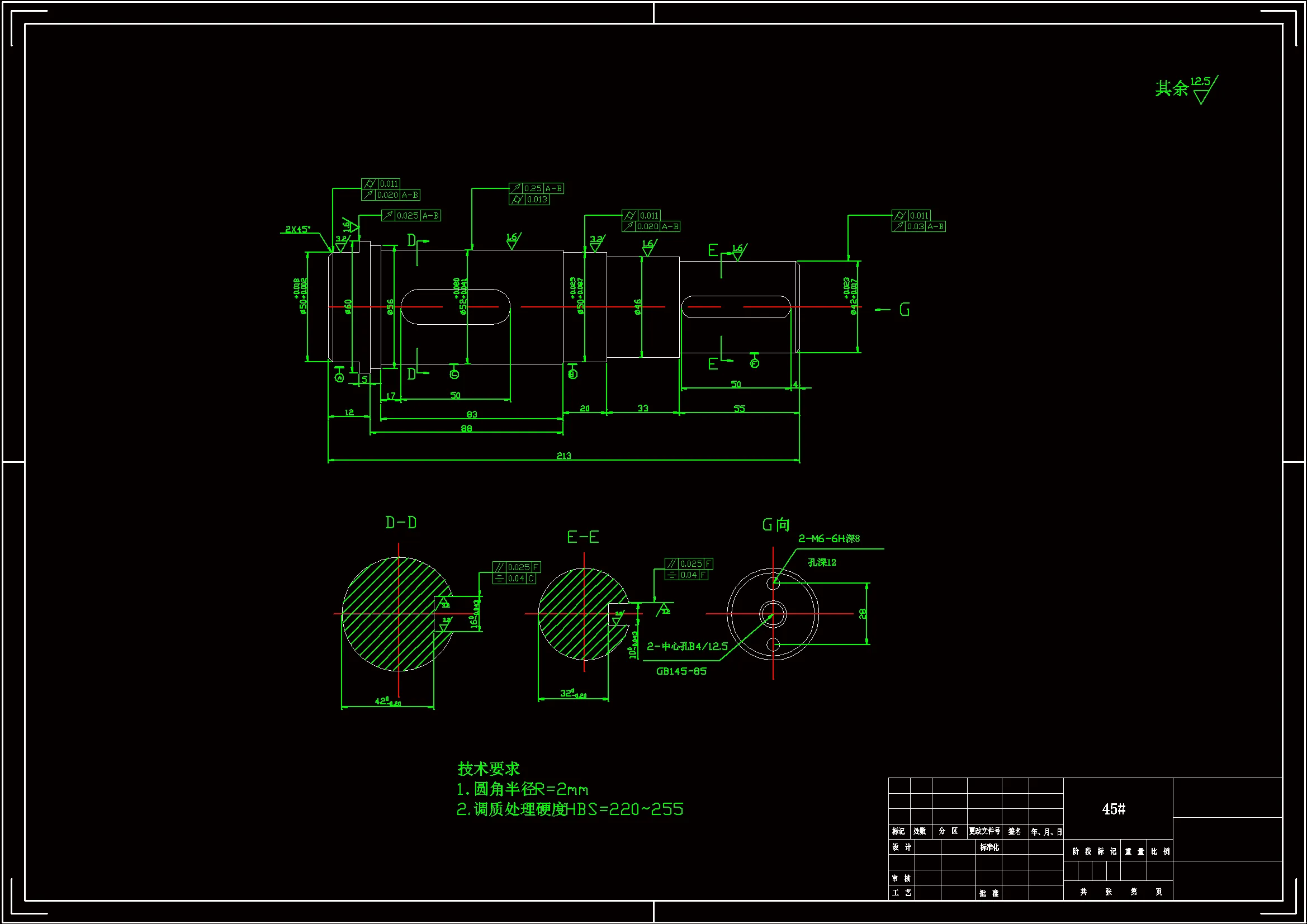Click the HBS=220~255 hardness note
Screen dimensions: 1307x924
click(625, 809)
